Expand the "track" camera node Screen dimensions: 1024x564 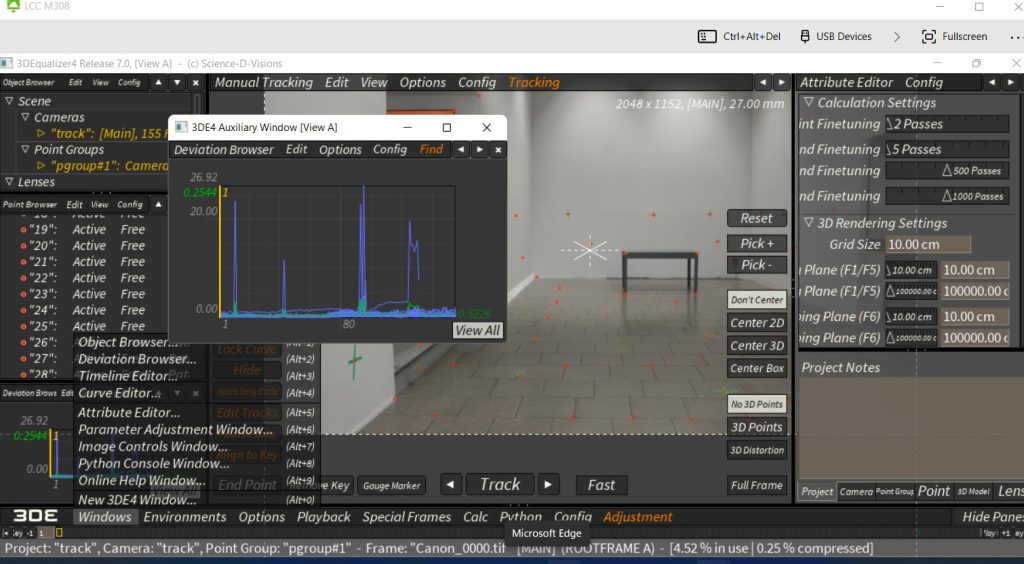41,133
